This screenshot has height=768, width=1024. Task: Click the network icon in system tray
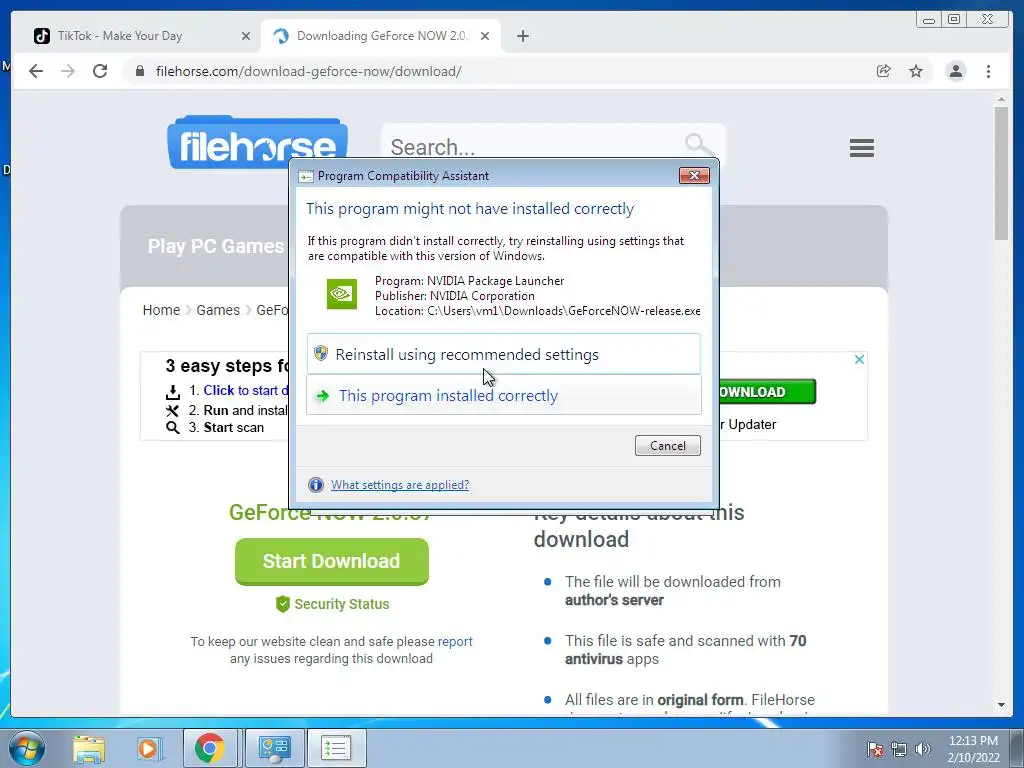coord(899,749)
